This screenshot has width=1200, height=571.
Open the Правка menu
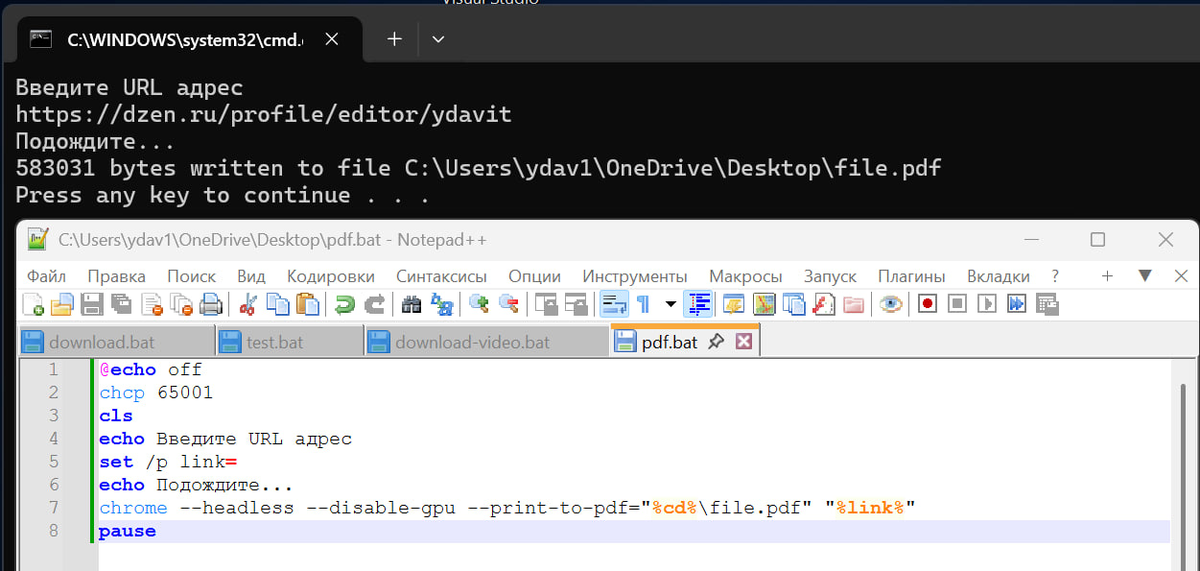(116, 276)
